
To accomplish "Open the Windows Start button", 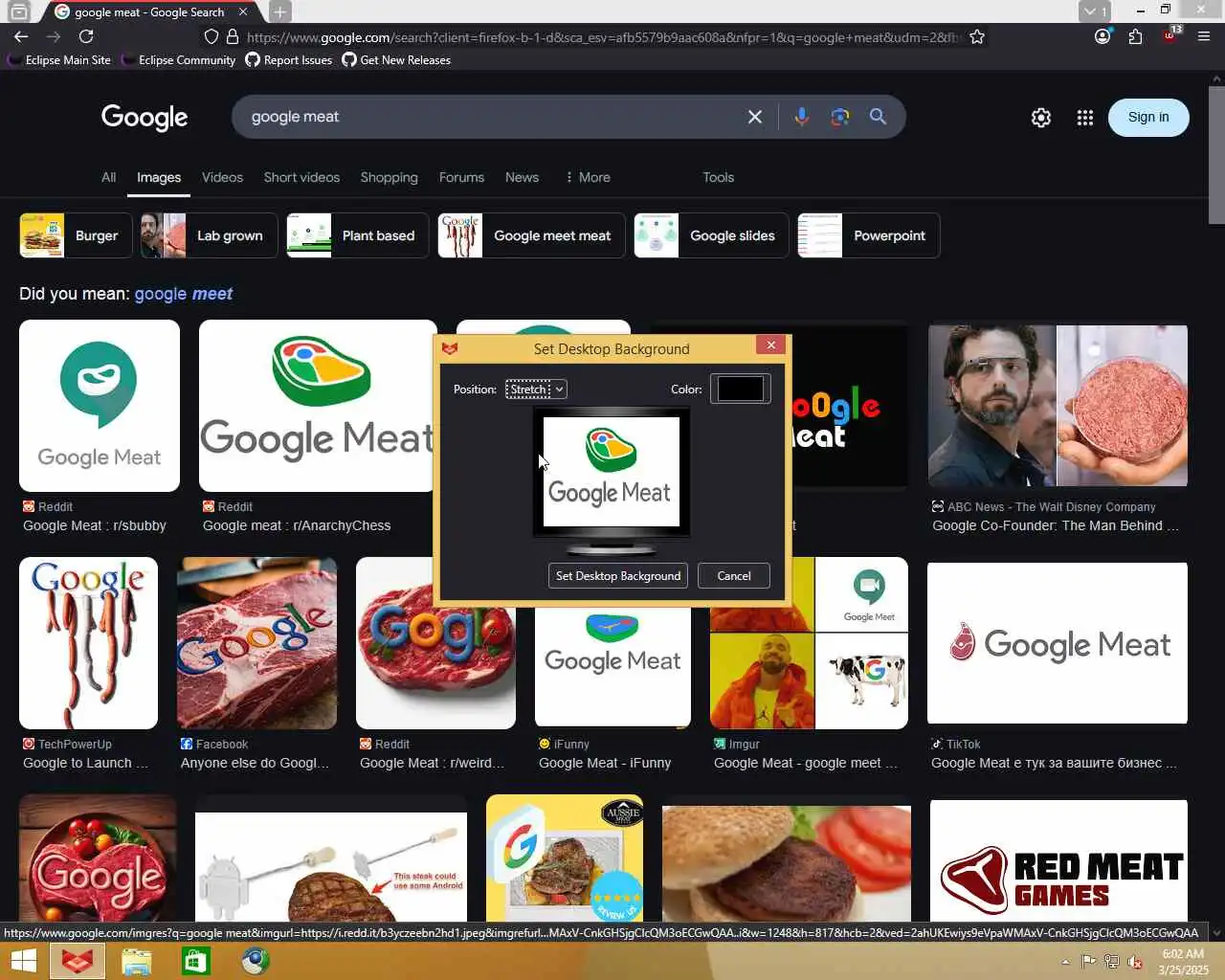I will tap(23, 961).
